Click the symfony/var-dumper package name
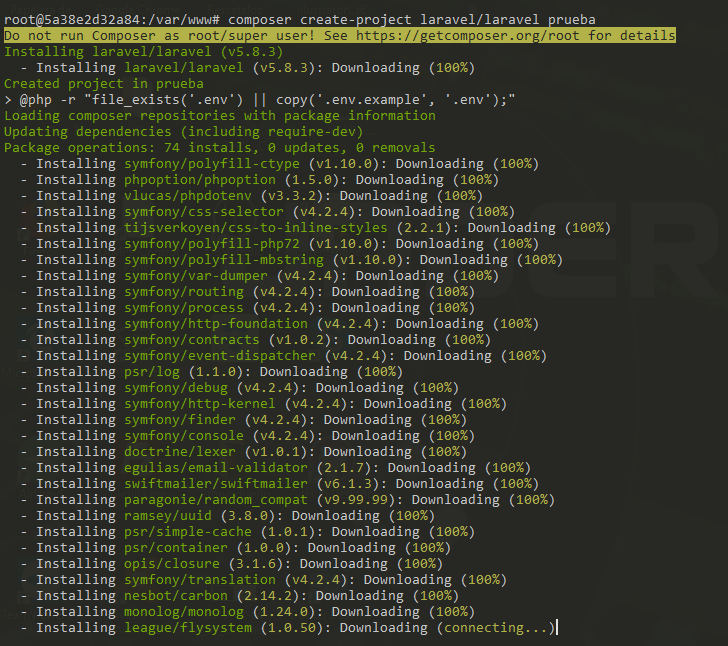Screen dimensions: 728x646 click(x=195, y=276)
